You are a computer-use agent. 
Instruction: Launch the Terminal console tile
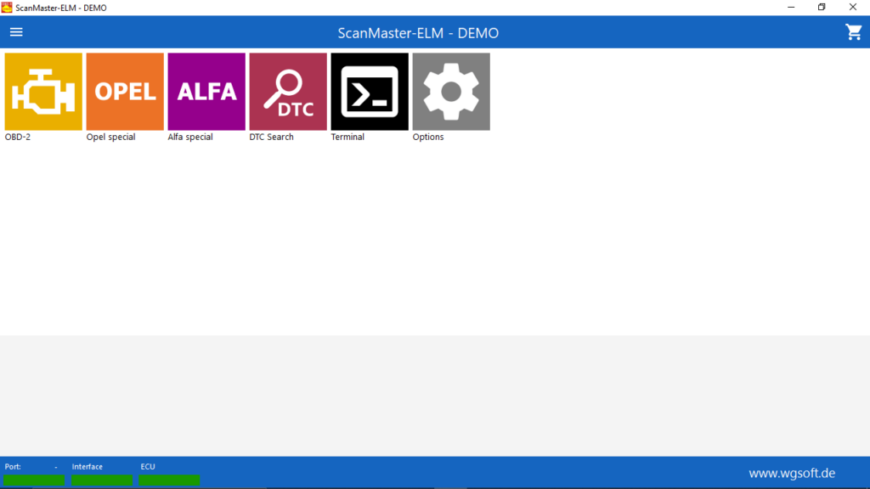click(x=370, y=92)
